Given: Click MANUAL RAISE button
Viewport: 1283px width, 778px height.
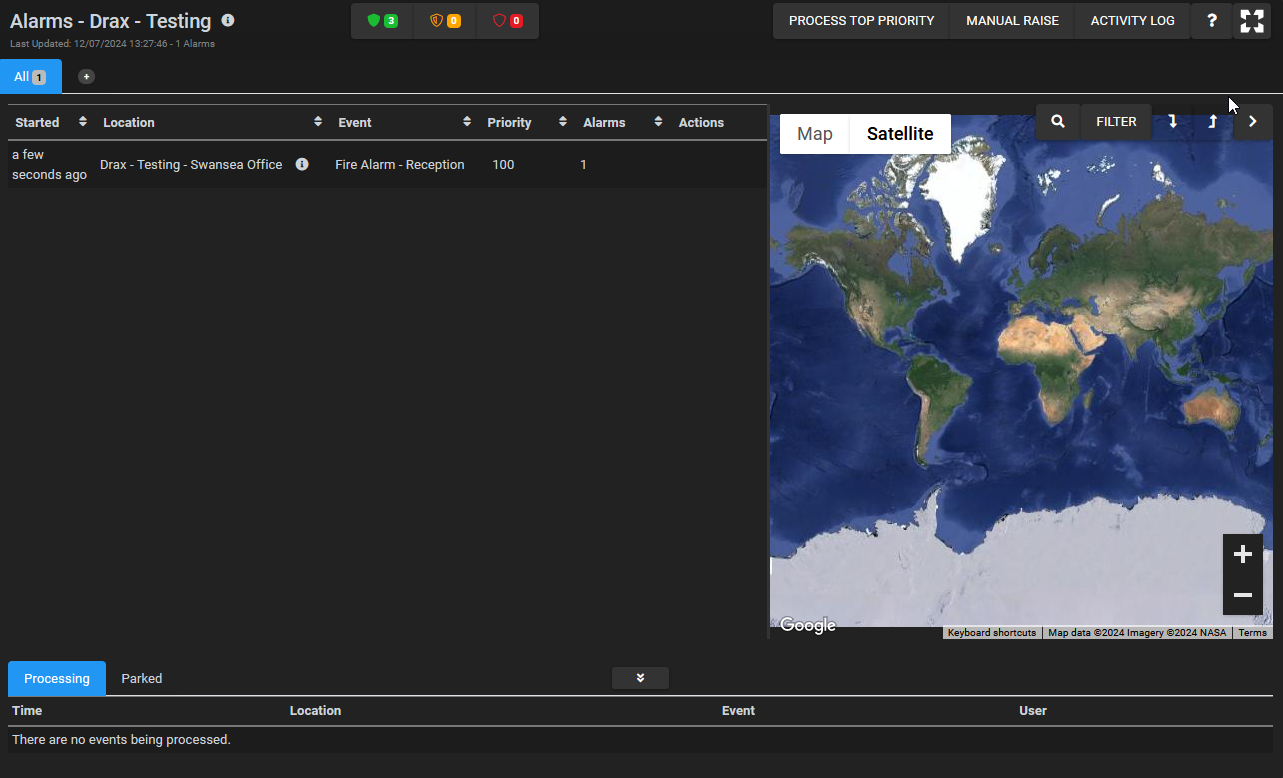Looking at the screenshot, I should [1013, 21].
